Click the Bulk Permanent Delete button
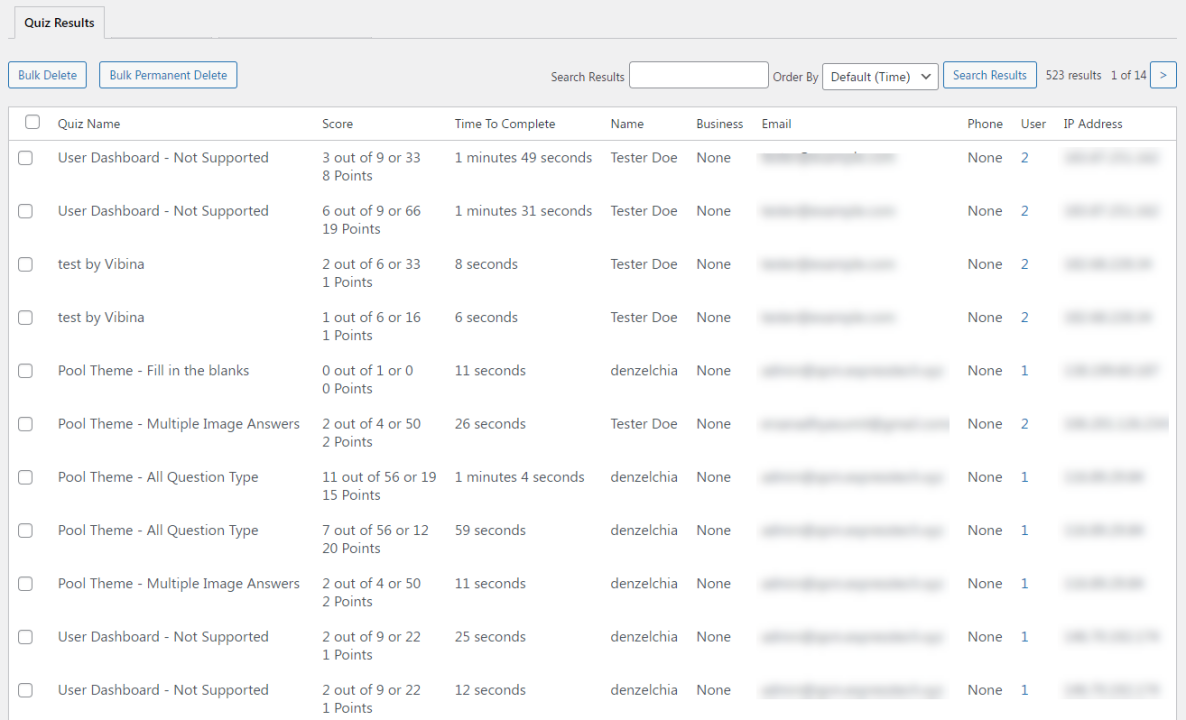This screenshot has height=720, width=1186. click(168, 75)
